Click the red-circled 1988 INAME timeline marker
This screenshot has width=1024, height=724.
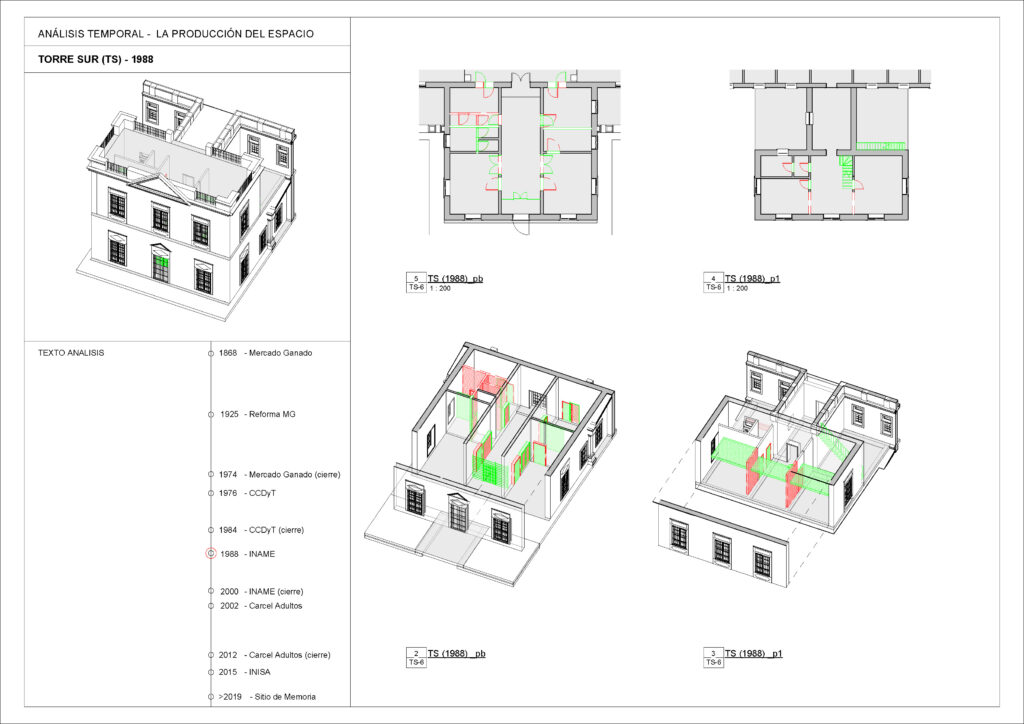point(211,553)
